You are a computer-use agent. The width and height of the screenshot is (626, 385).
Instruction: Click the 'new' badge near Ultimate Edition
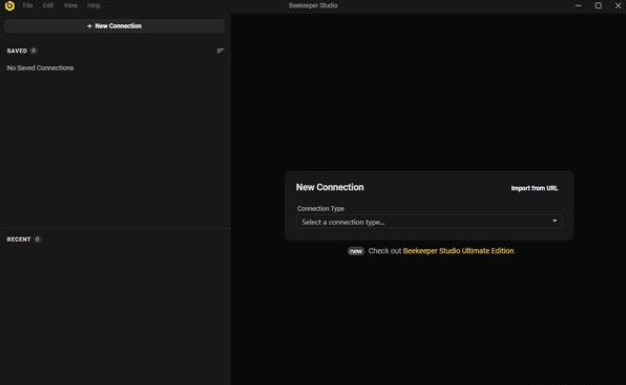pyautogui.click(x=356, y=251)
